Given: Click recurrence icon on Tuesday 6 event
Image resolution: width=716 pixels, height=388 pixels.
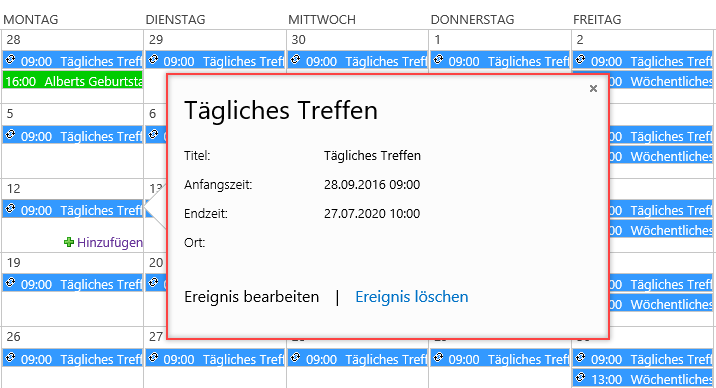Looking at the screenshot, I should (x=153, y=135).
